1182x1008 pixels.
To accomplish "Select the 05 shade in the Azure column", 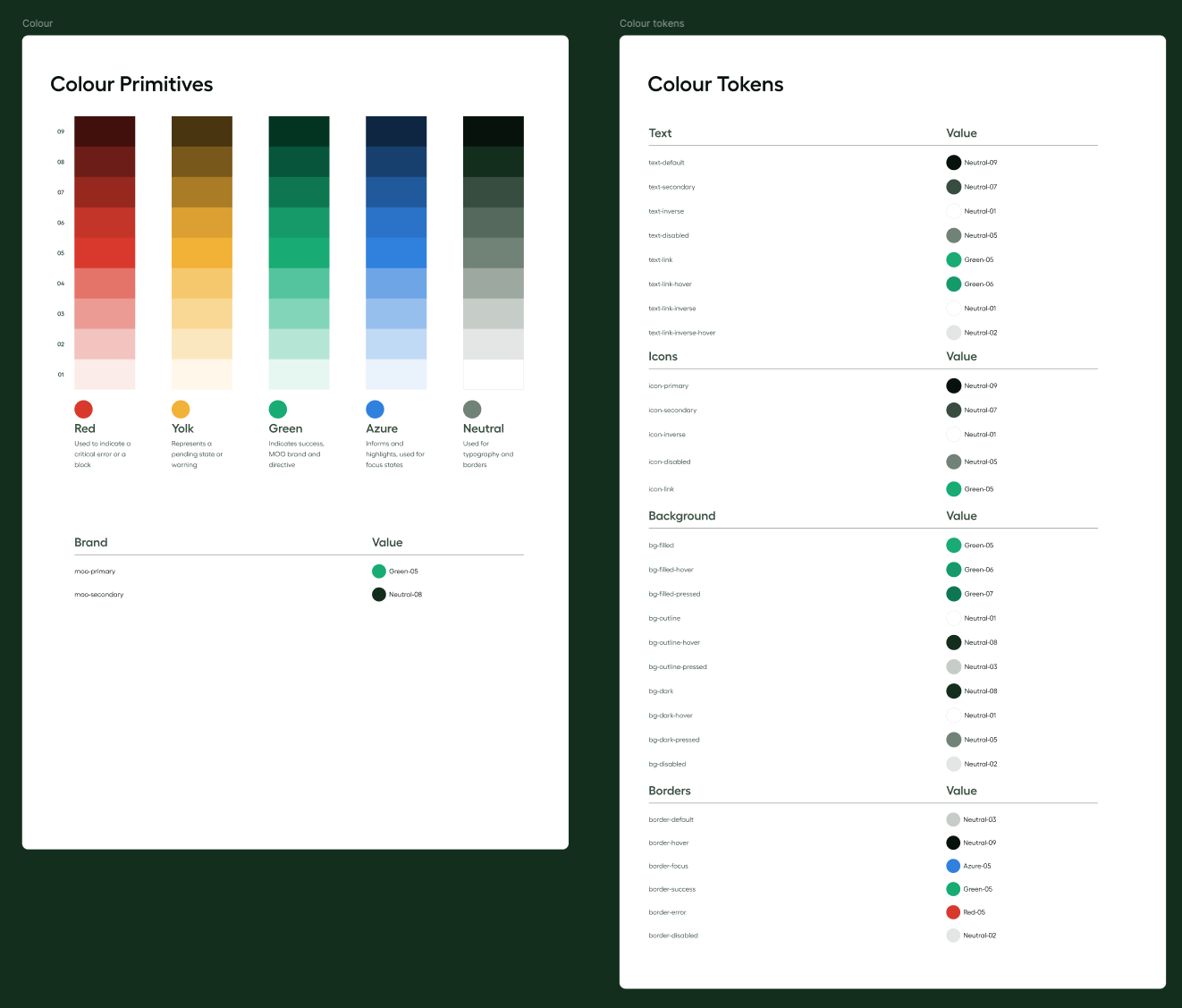I will (396, 253).
